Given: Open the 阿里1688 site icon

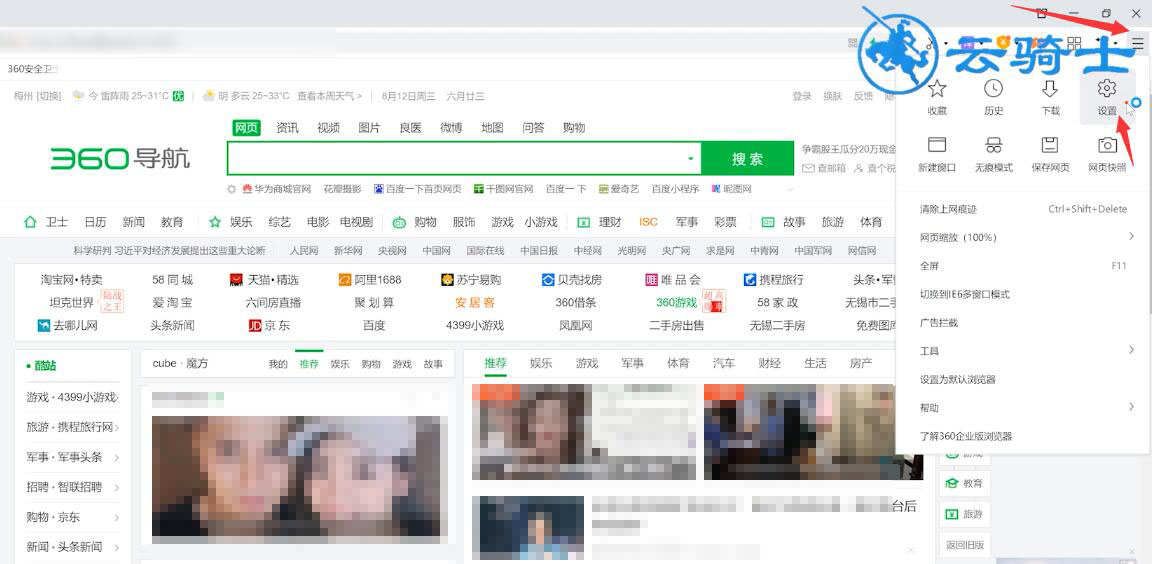Looking at the screenshot, I should tap(345, 280).
